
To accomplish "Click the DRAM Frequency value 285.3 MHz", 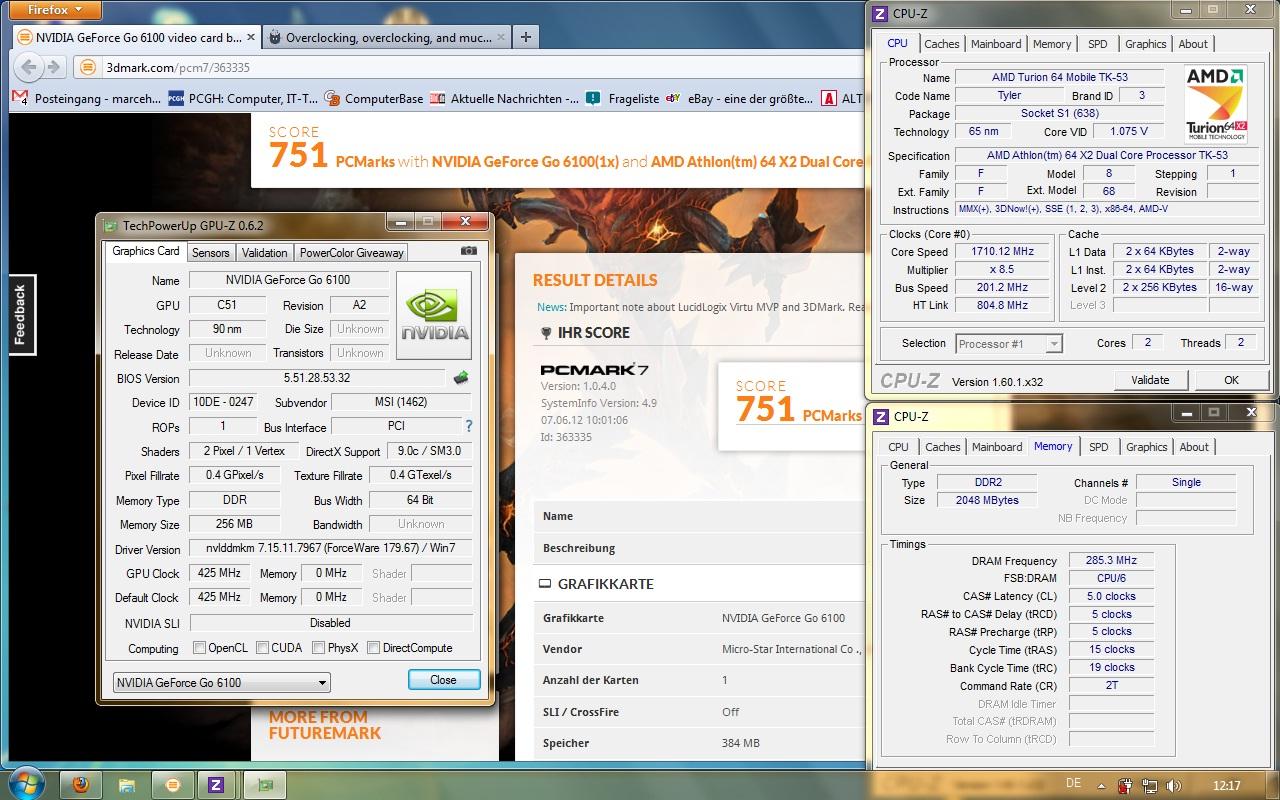I will (1111, 561).
